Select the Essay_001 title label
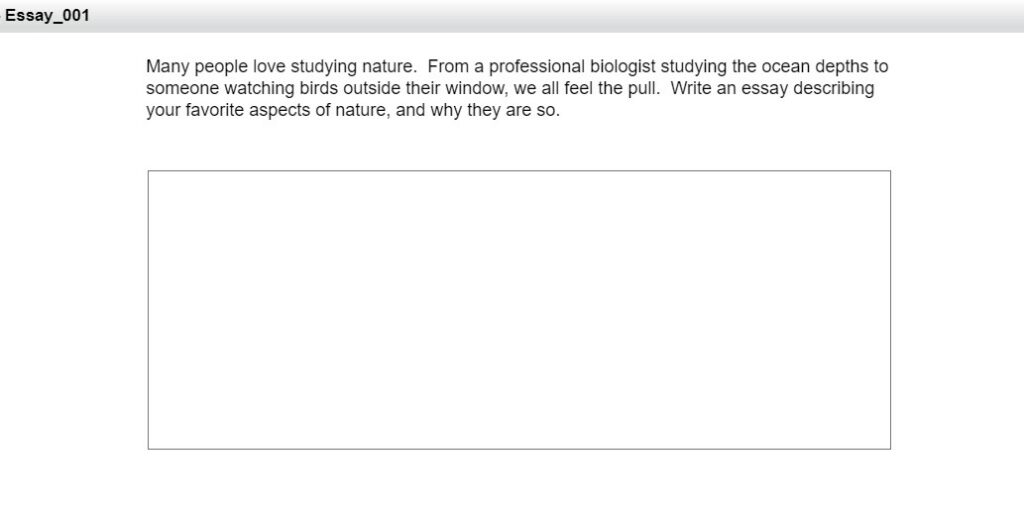The height and width of the screenshot is (517, 1024). pos(47,16)
